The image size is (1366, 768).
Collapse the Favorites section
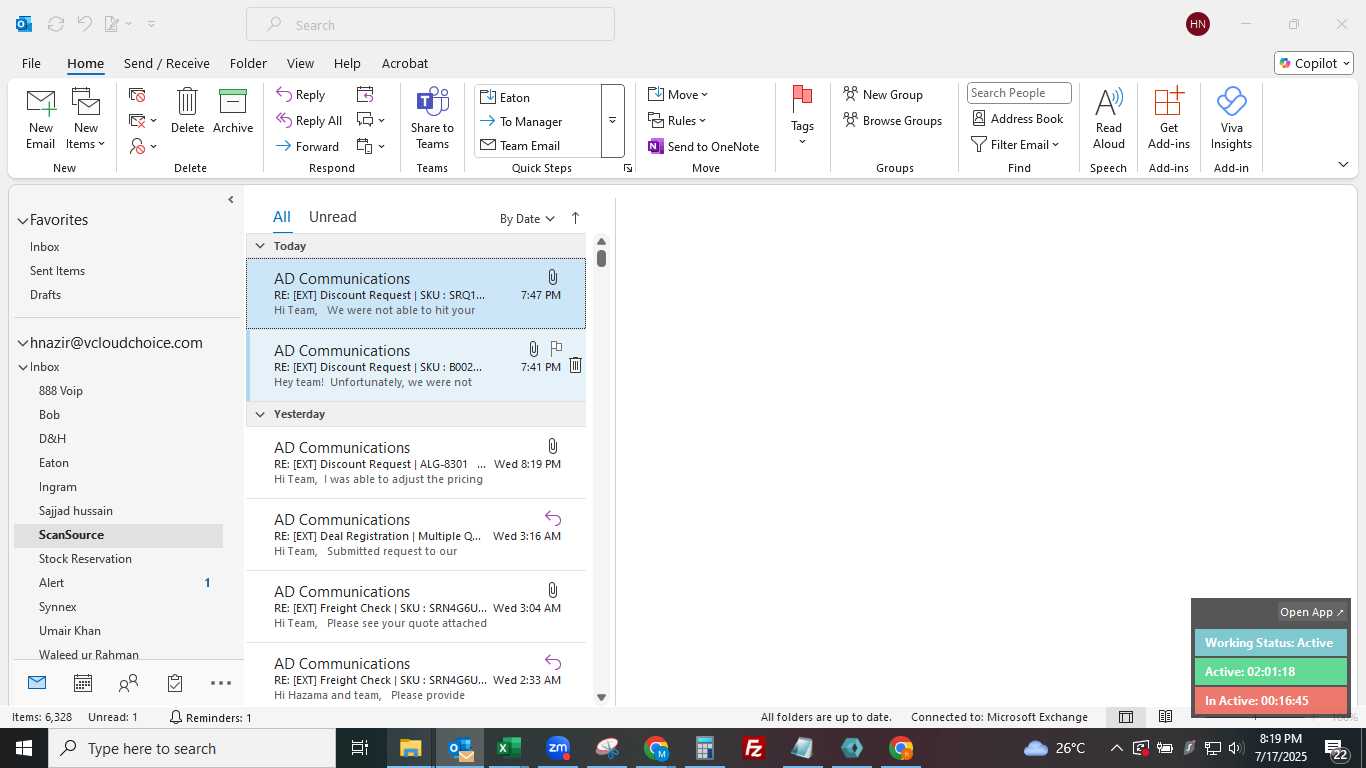pos(22,221)
